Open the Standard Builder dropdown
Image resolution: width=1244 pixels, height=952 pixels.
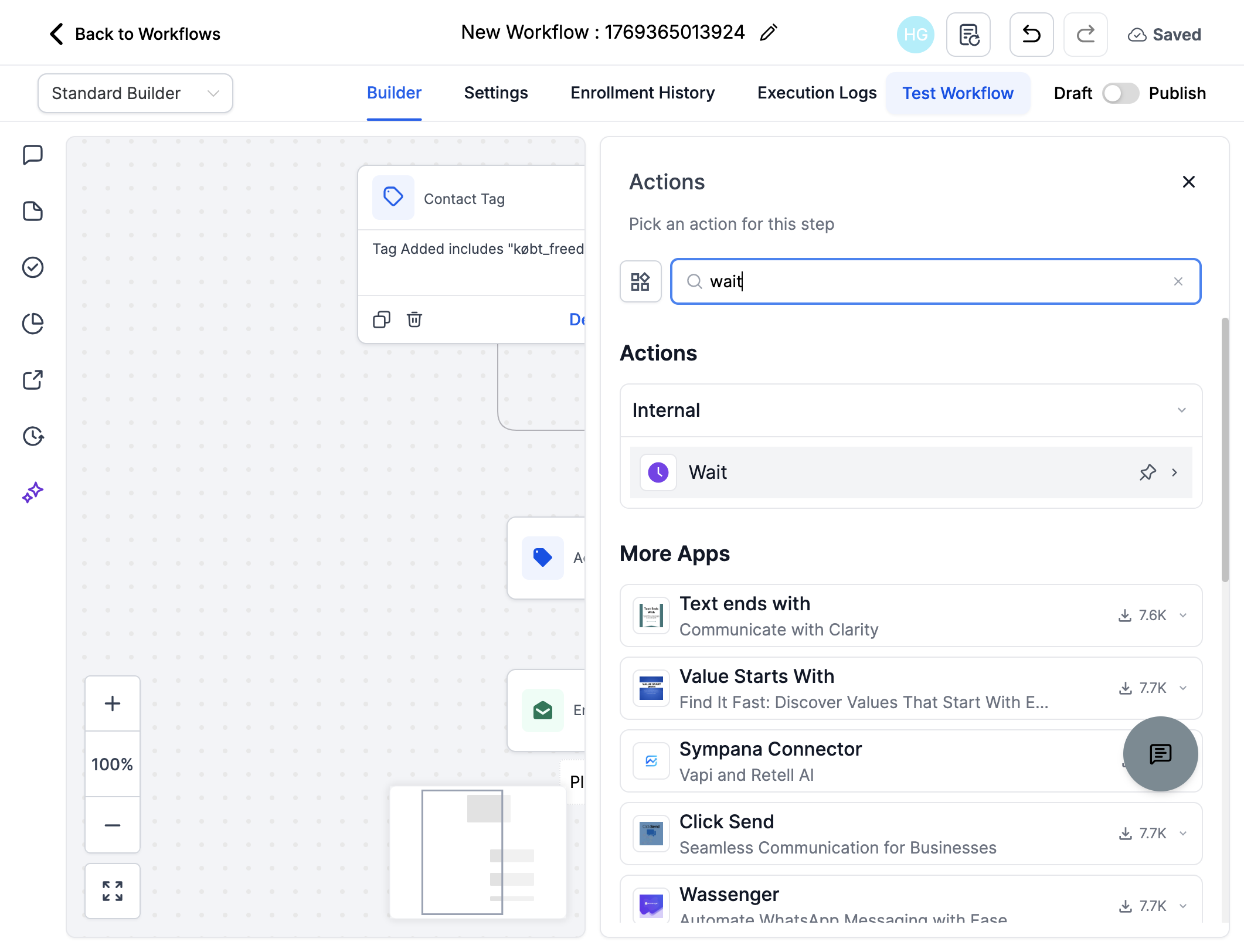(x=135, y=93)
